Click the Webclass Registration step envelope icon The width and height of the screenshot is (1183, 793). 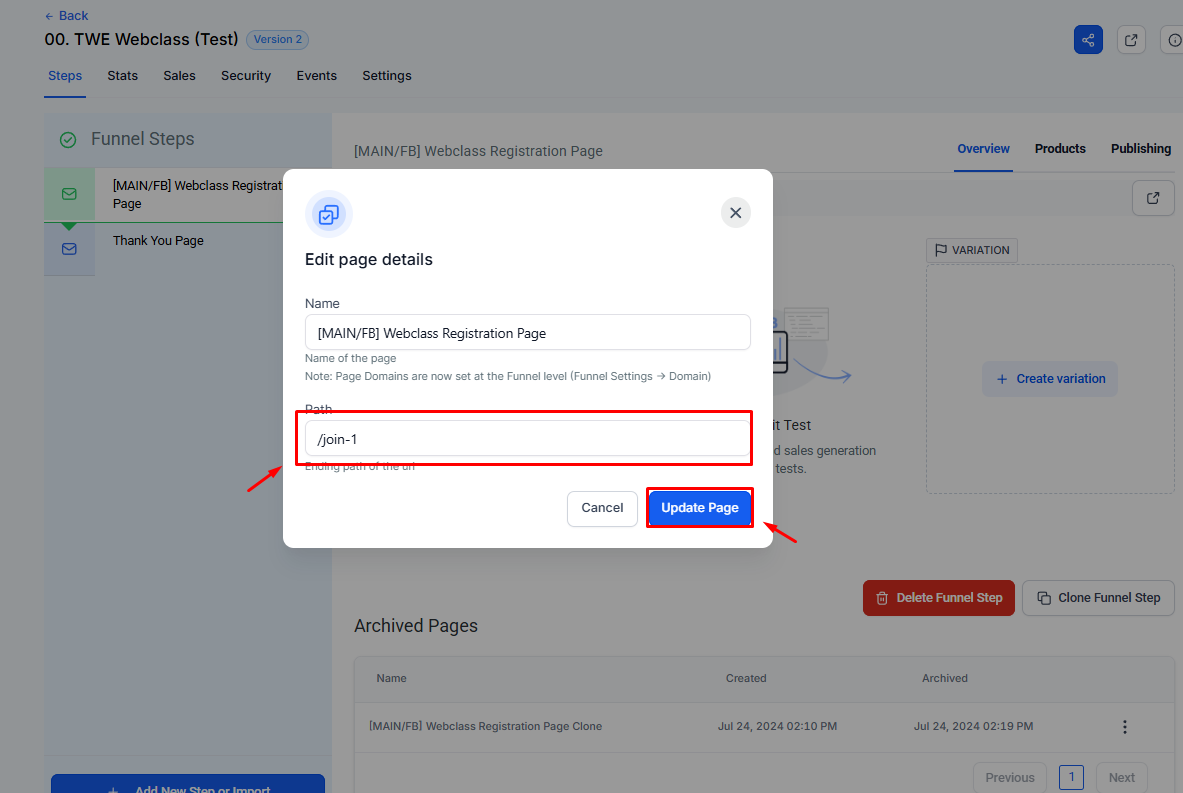(x=69, y=194)
